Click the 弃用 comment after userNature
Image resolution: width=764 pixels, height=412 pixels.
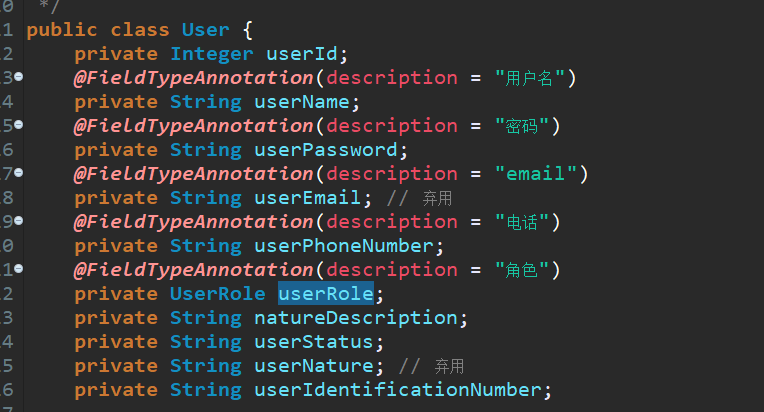pos(449,366)
